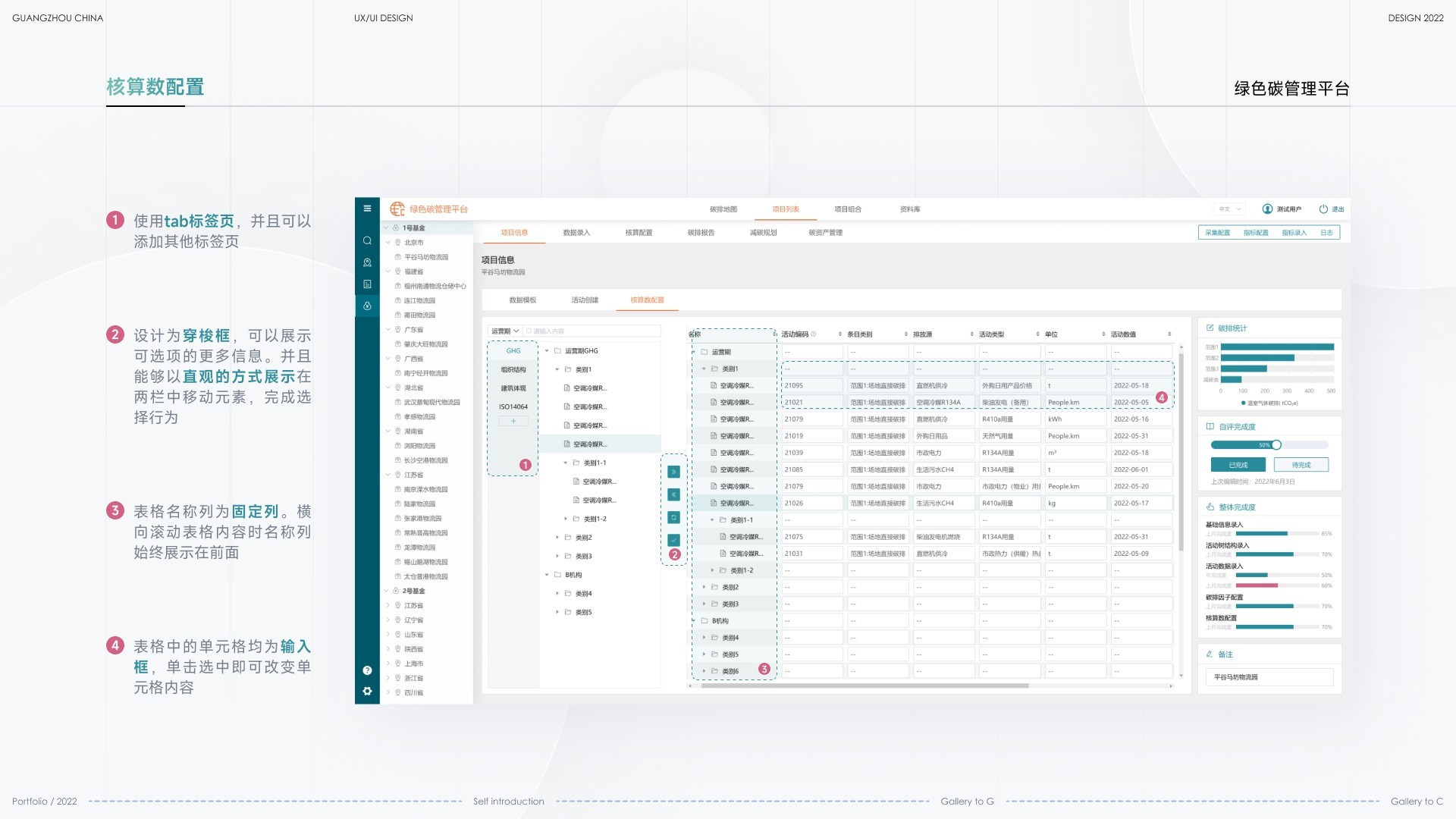Click the move-right shuttle arrow button
The height and width of the screenshot is (819, 1456).
tap(673, 472)
